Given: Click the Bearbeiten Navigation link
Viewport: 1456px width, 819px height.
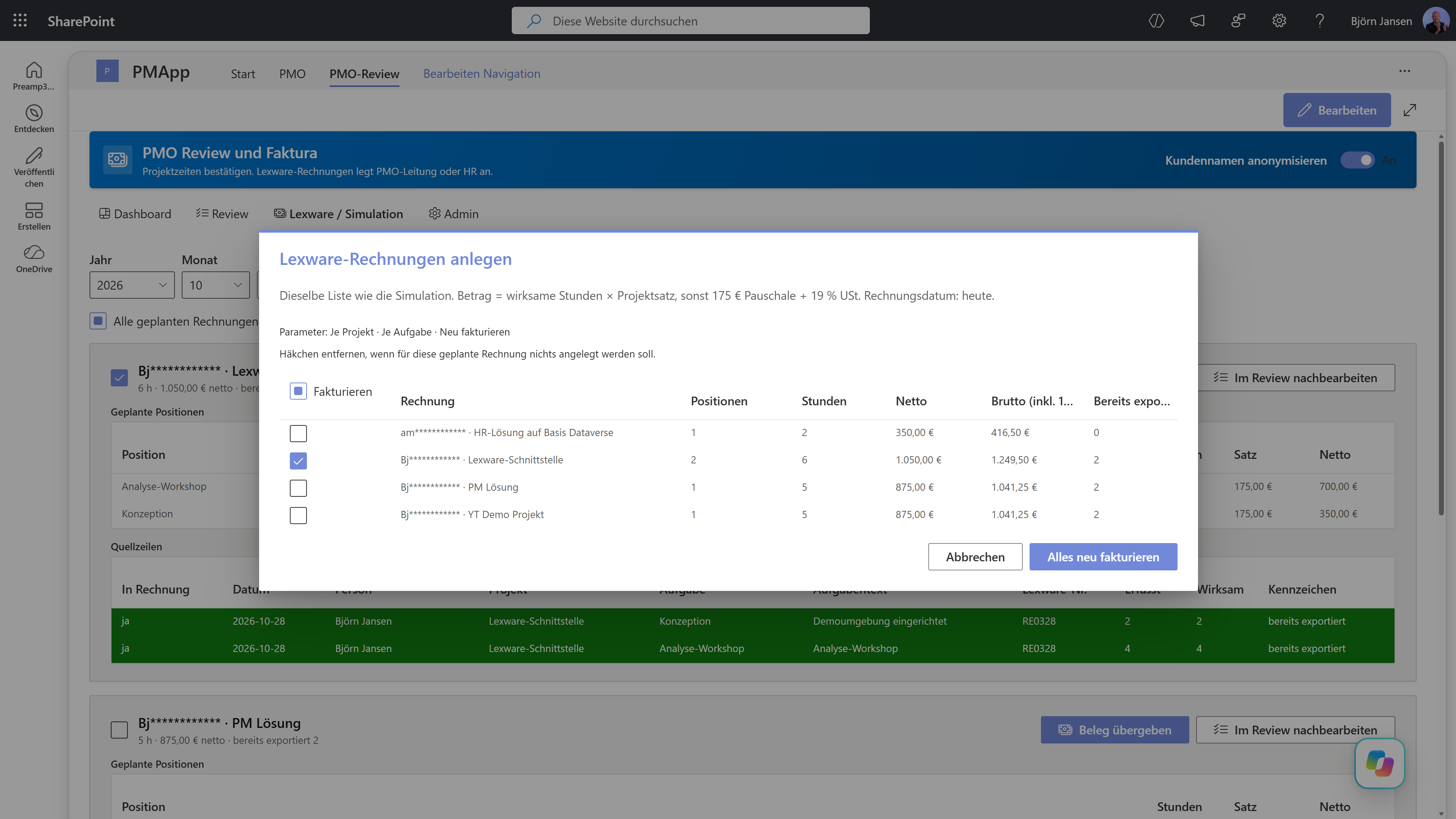Looking at the screenshot, I should (481, 74).
